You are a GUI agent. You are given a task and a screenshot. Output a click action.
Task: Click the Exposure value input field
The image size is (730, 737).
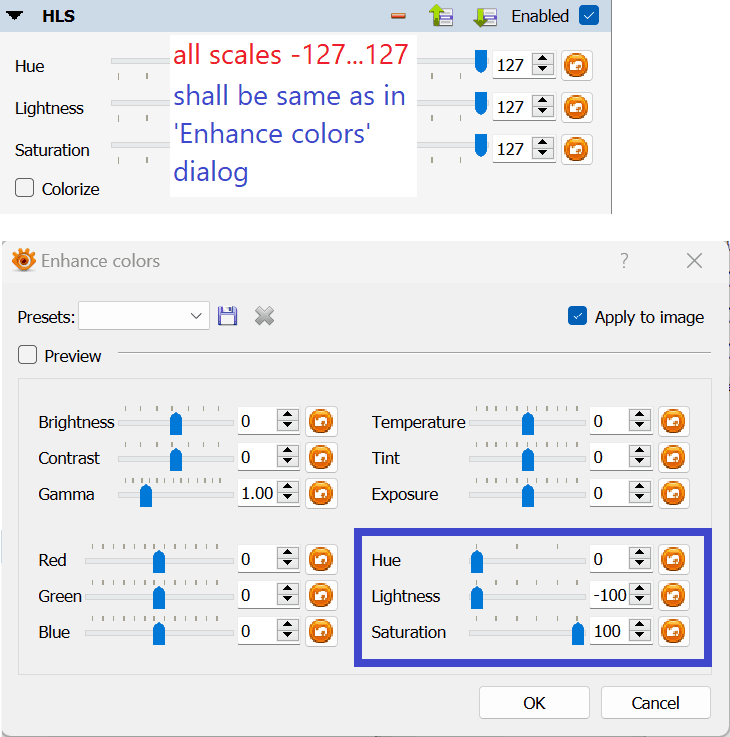pyautogui.click(x=609, y=494)
